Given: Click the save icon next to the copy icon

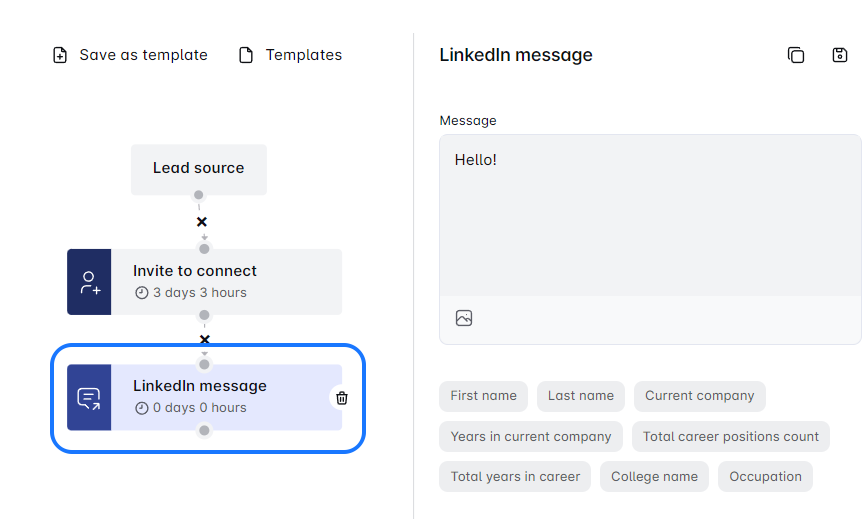Looking at the screenshot, I should click(x=840, y=55).
